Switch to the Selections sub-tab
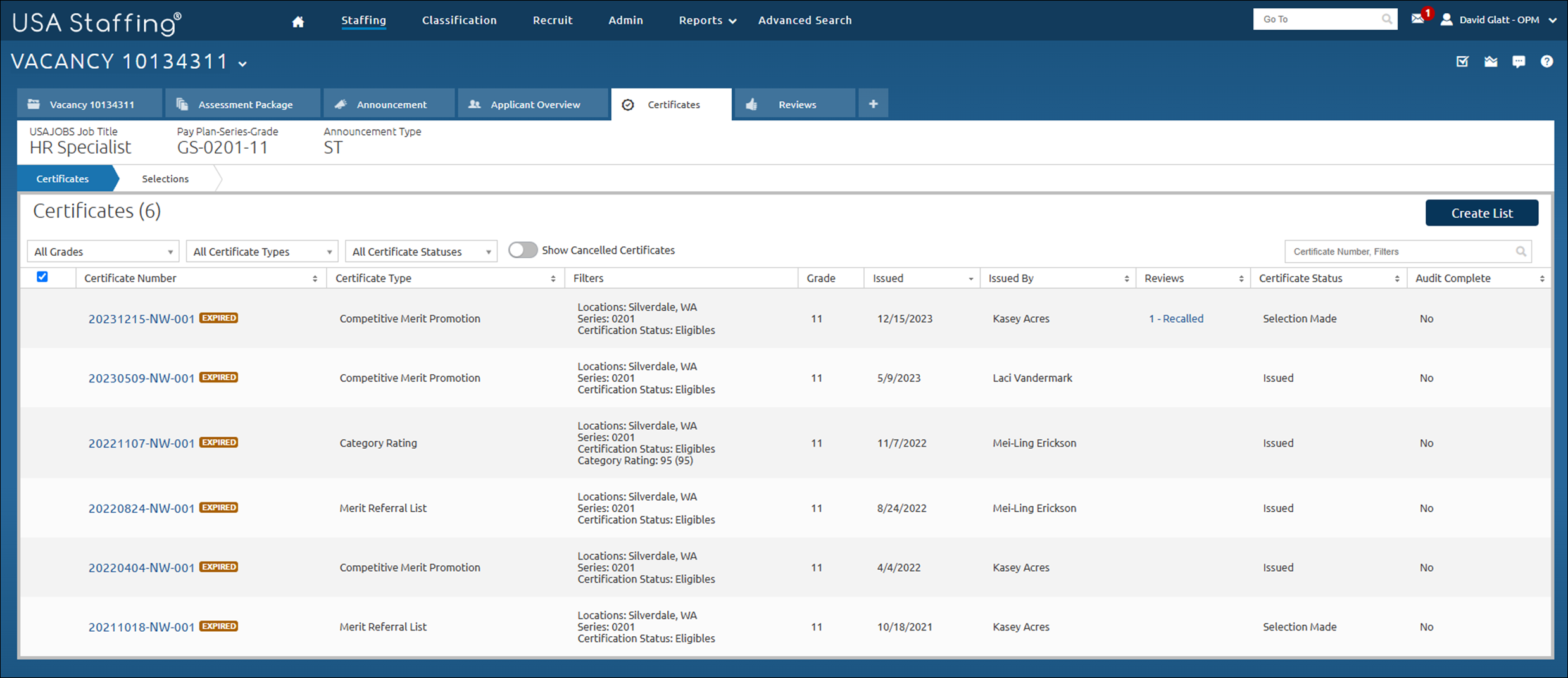Viewport: 1568px width, 678px height. pos(165,178)
